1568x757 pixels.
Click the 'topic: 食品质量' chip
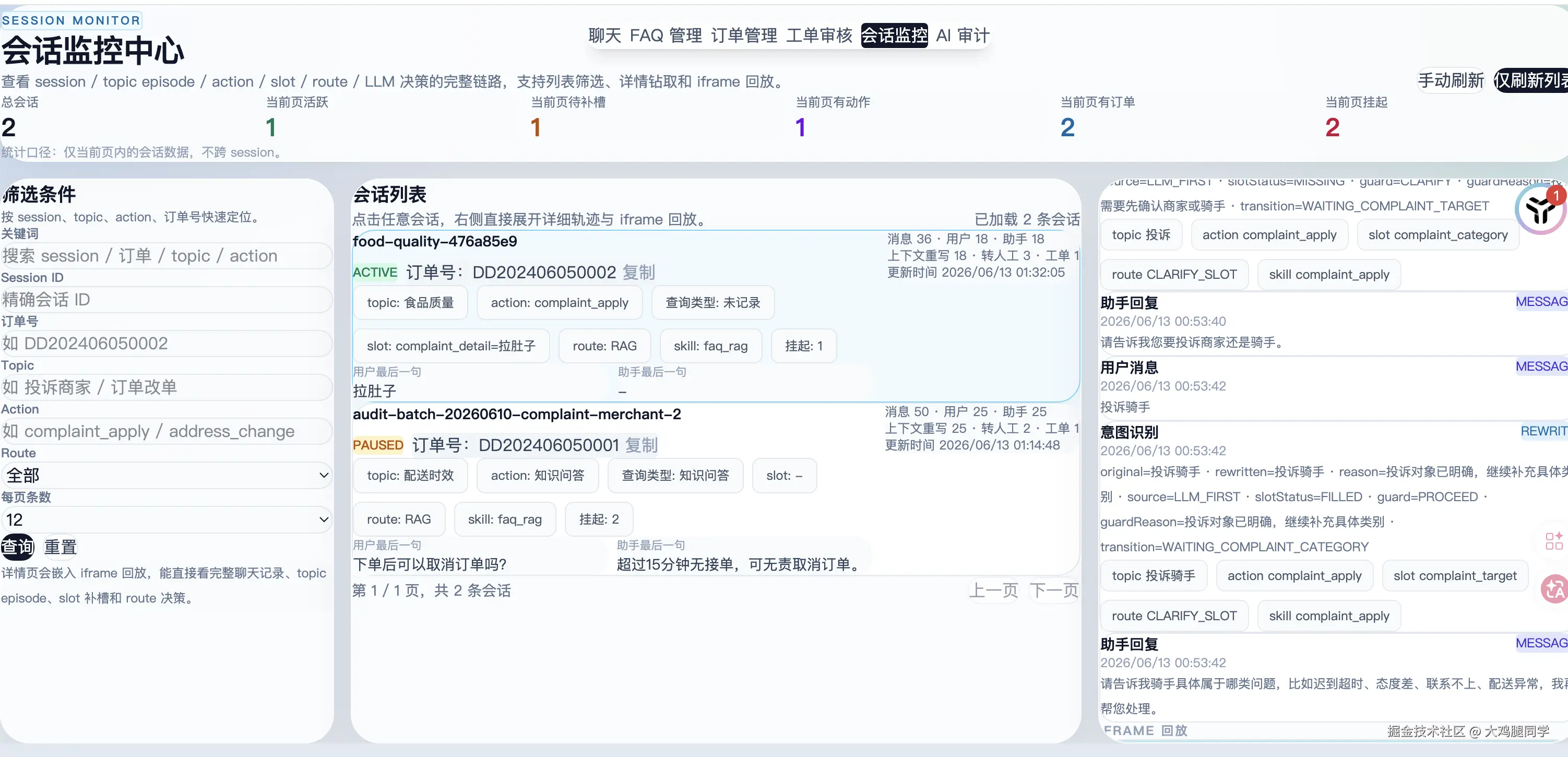(410, 303)
